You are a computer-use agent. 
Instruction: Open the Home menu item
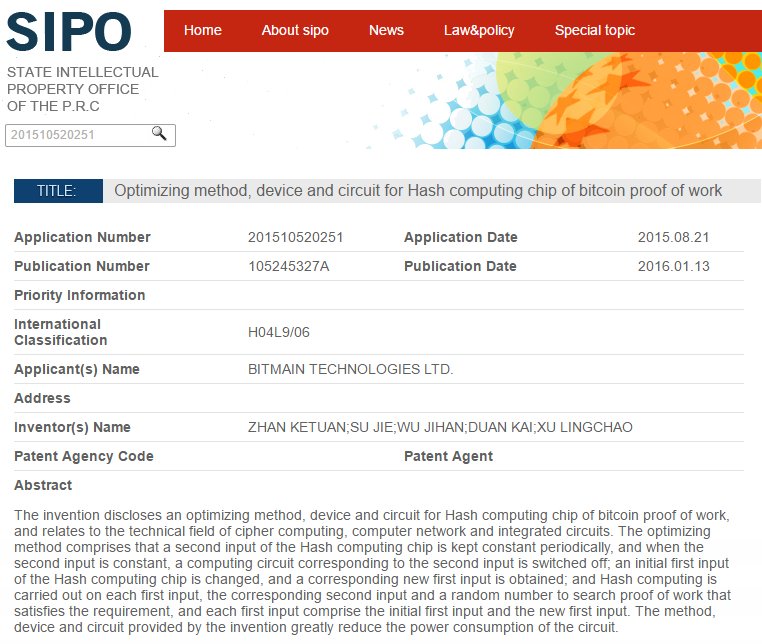tap(203, 30)
